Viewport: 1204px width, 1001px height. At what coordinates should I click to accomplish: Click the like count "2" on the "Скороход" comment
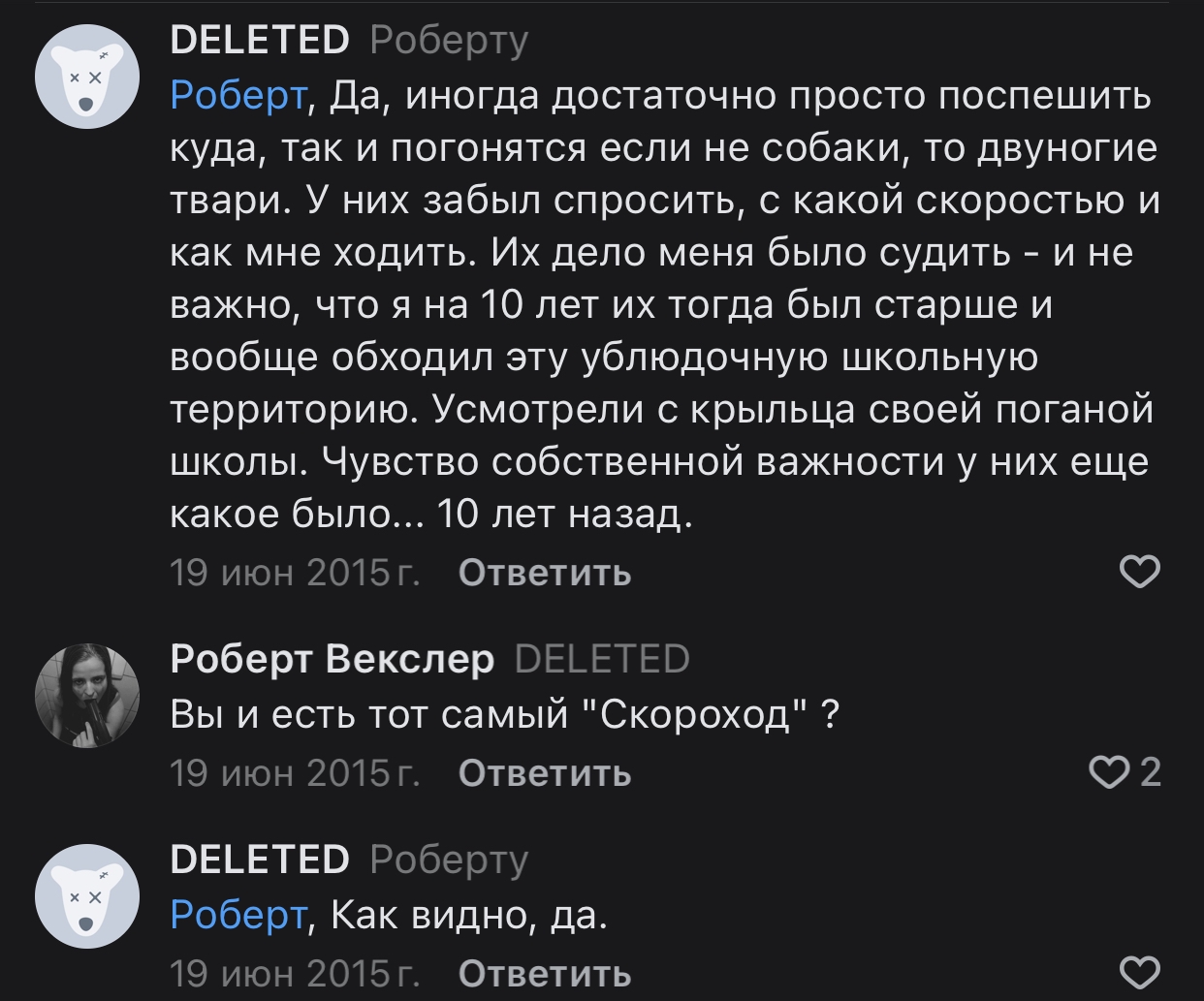pyautogui.click(x=1150, y=772)
